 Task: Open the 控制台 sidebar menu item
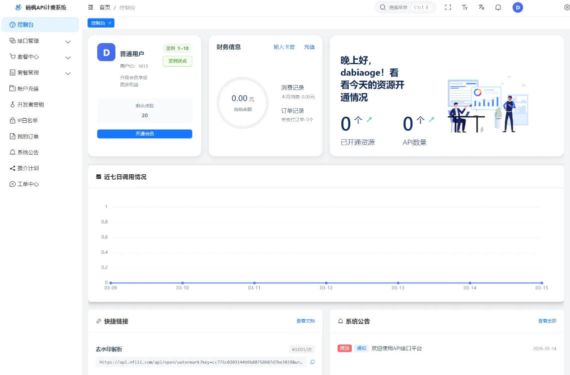40,25
